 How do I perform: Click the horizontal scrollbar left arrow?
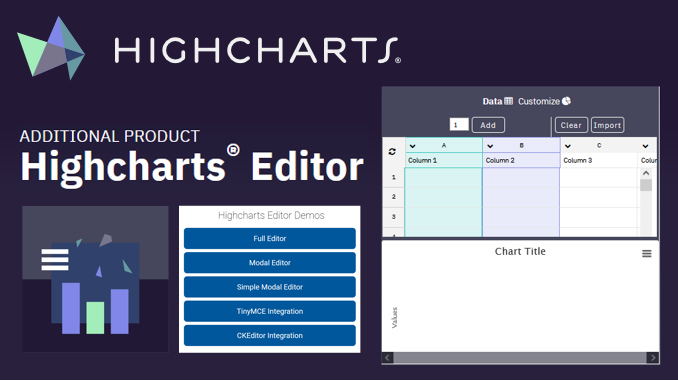coord(387,358)
